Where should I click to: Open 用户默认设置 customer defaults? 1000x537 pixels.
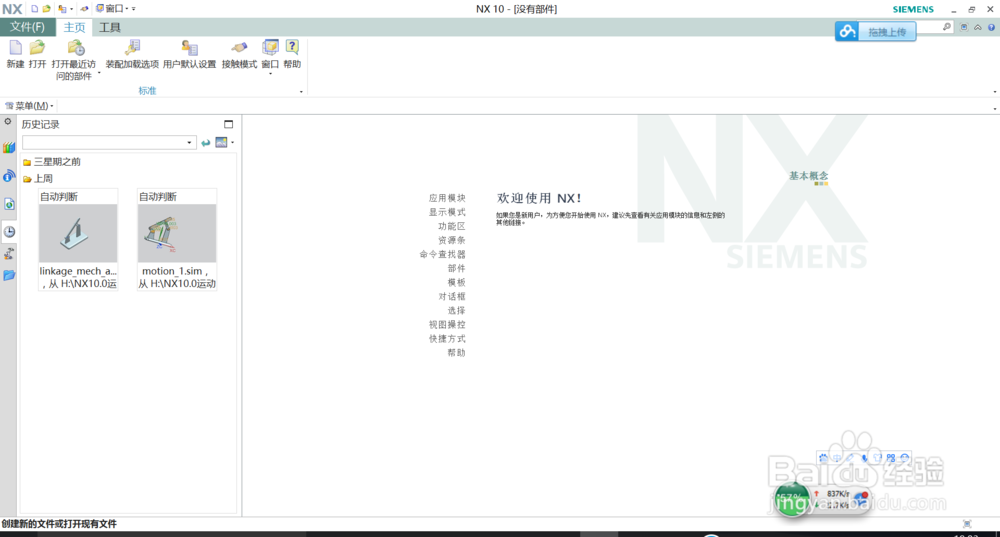click(x=189, y=54)
